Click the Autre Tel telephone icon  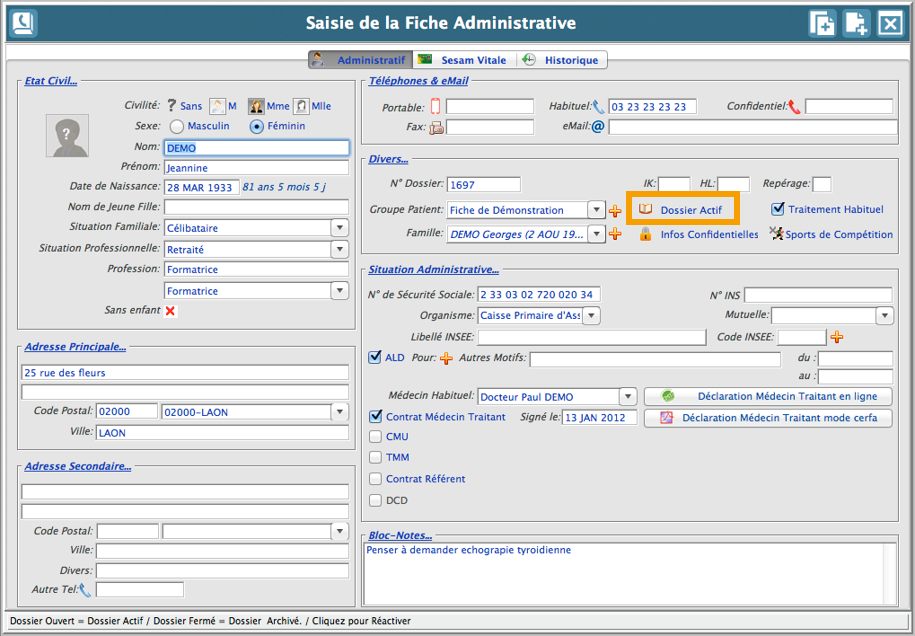coord(85,590)
